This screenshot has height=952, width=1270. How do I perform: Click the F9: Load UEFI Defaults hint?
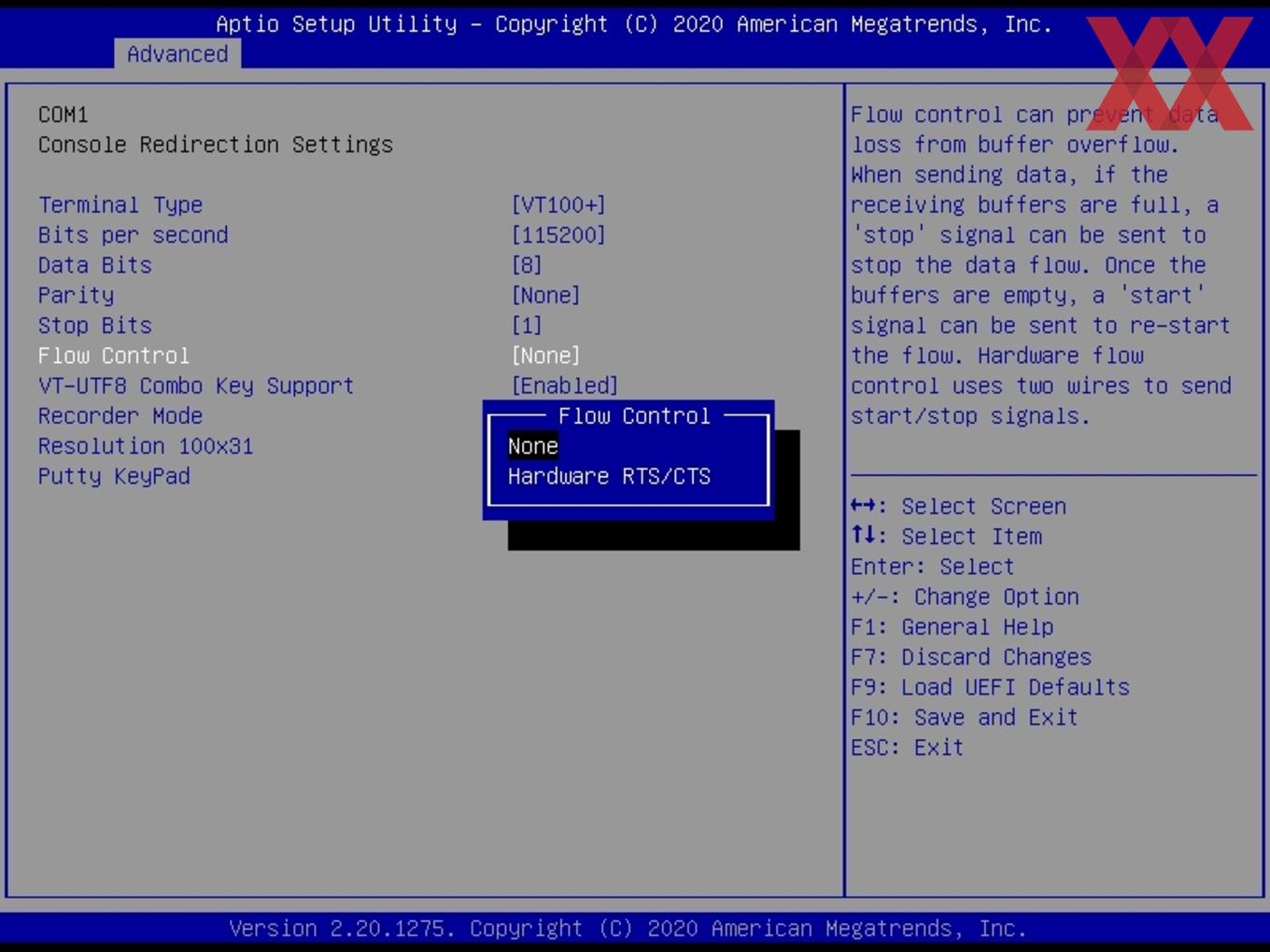[990, 687]
